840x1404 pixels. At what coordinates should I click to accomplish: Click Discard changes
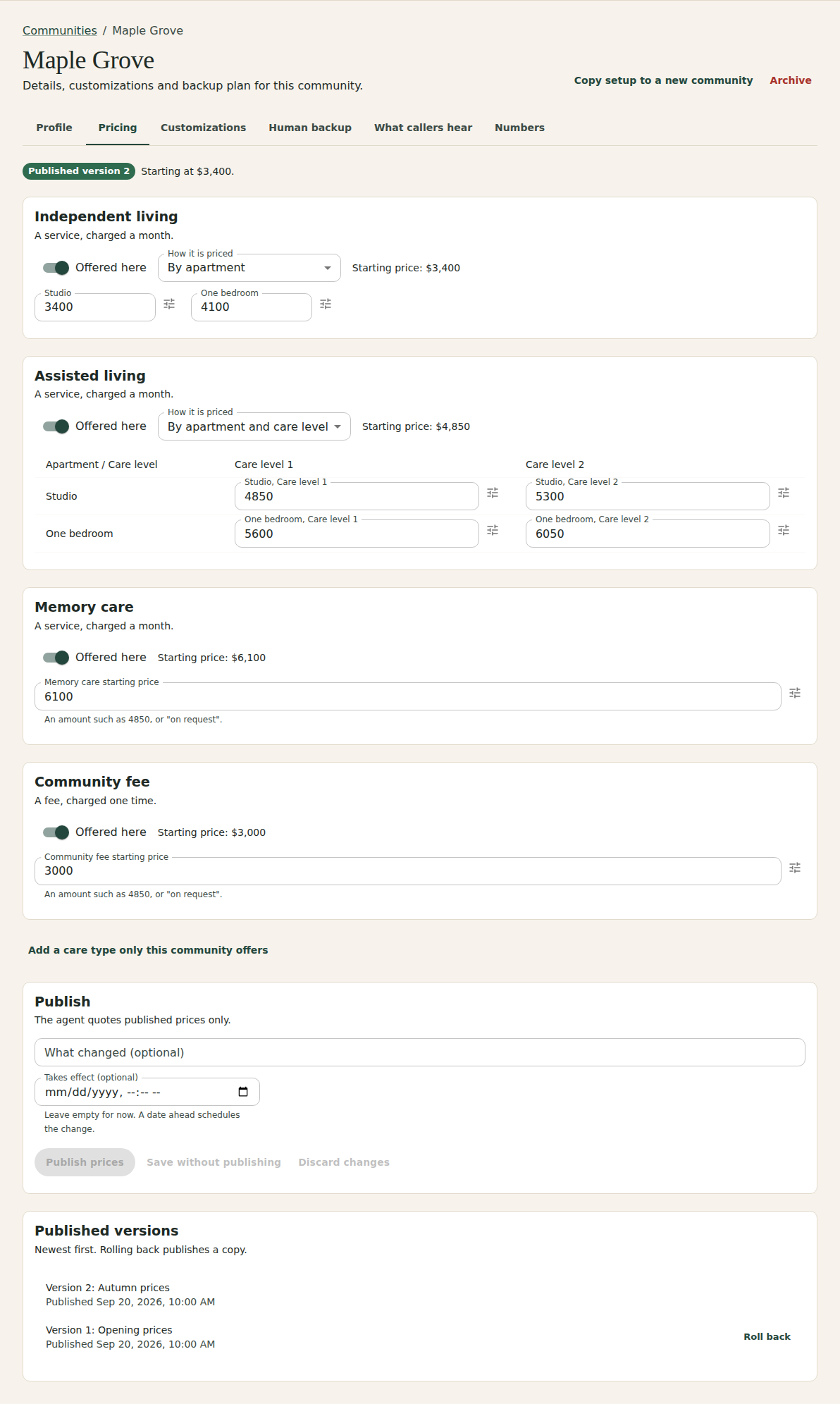click(x=344, y=1162)
